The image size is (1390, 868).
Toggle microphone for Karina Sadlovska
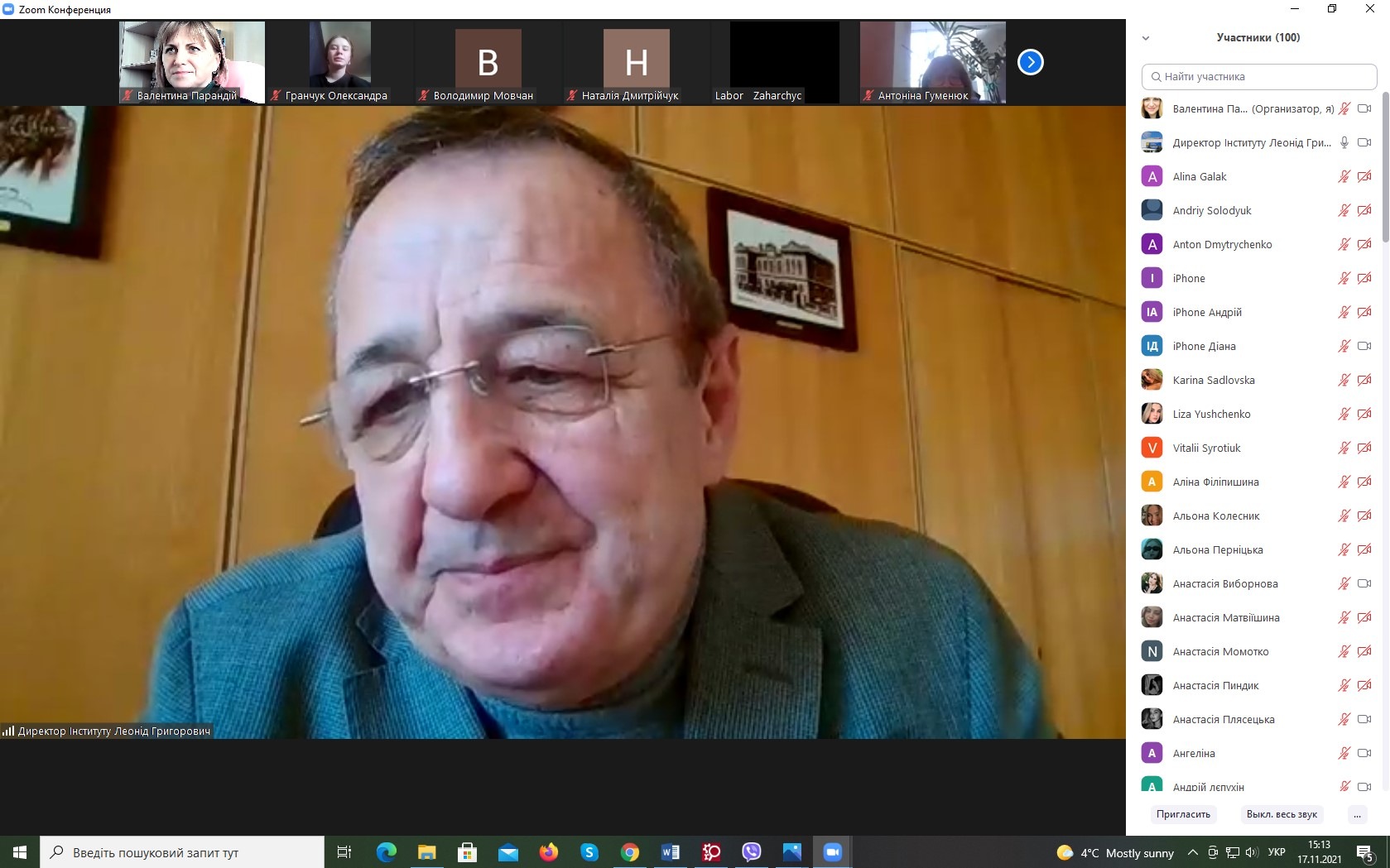[1344, 380]
